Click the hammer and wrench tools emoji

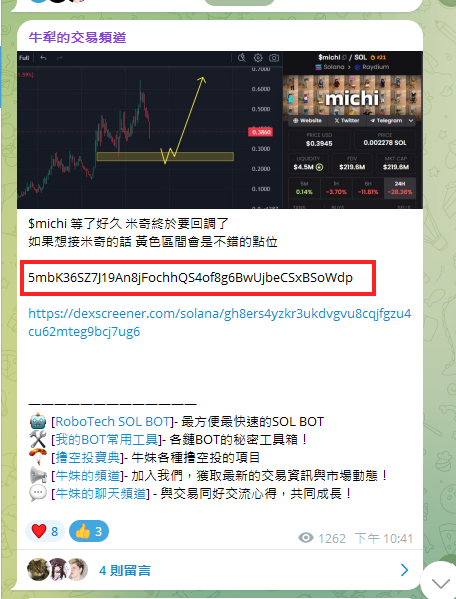[38, 439]
